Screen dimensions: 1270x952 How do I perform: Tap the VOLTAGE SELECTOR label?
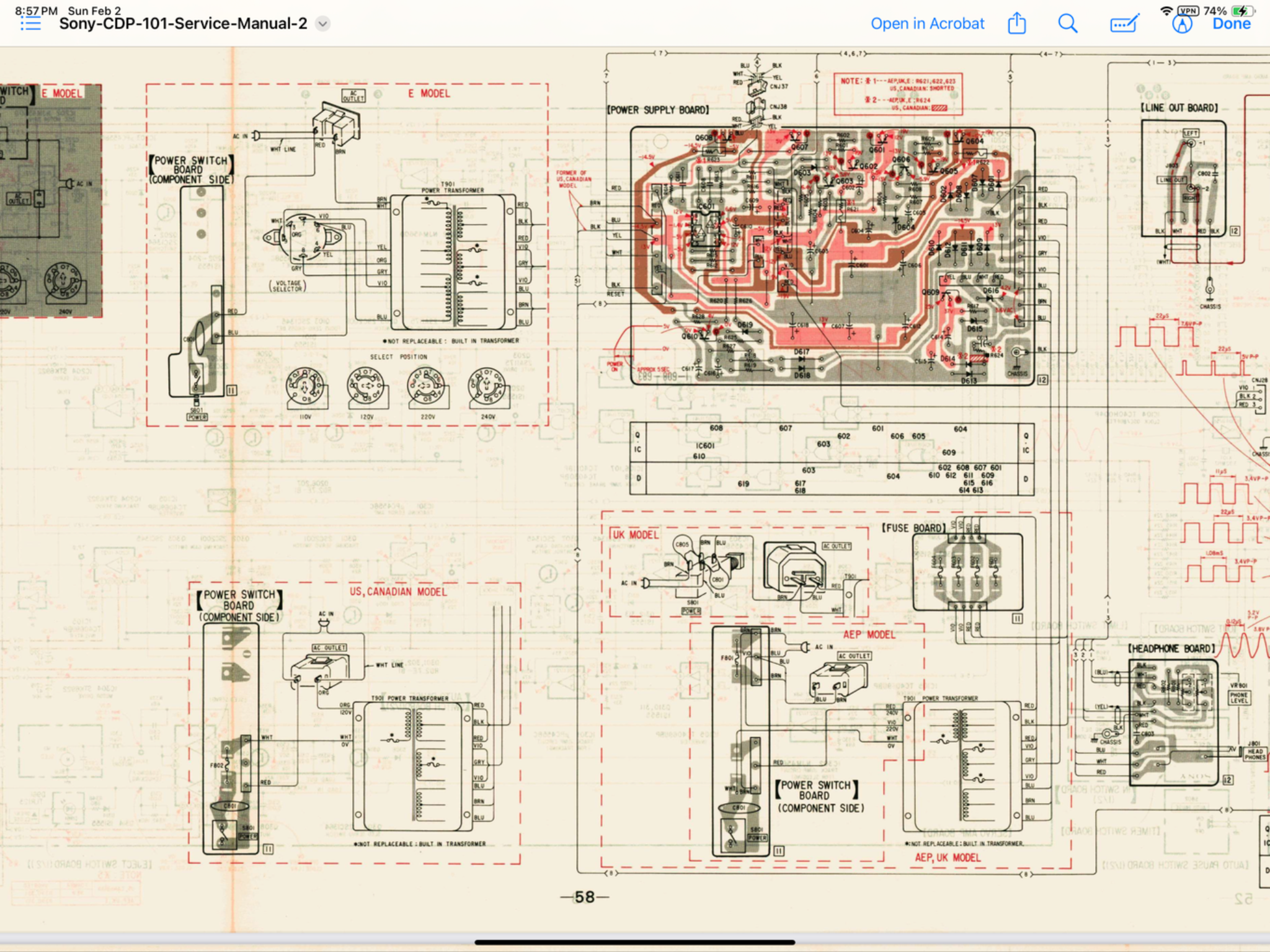(x=288, y=286)
